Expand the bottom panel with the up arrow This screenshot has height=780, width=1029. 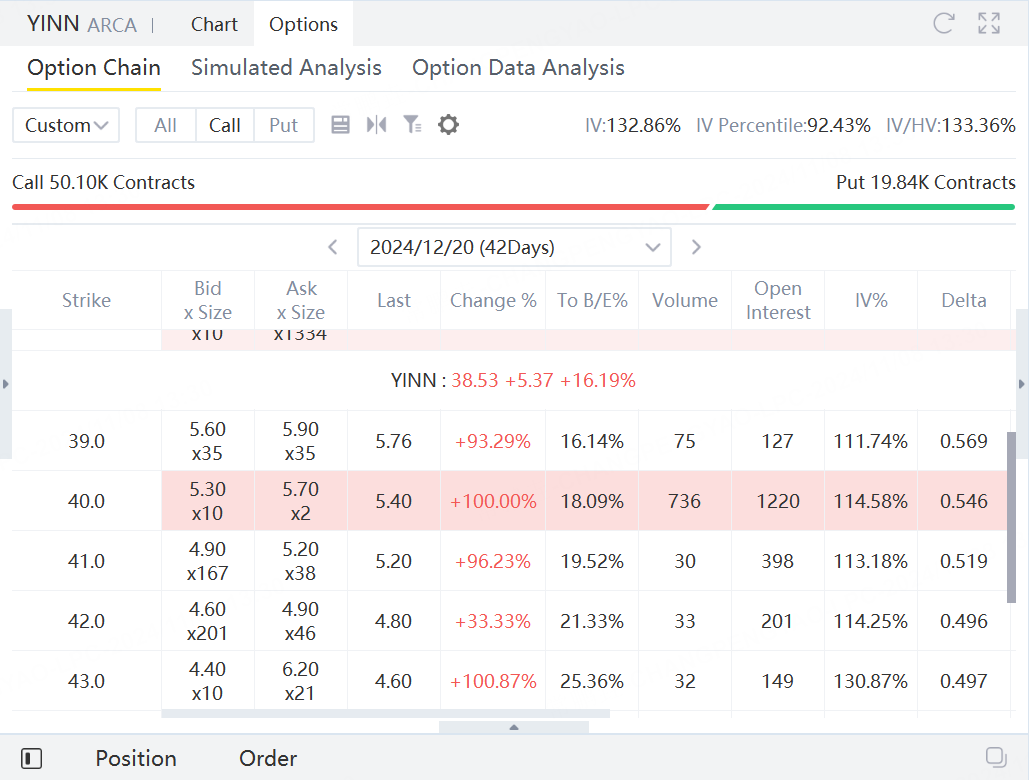pyautogui.click(x=514, y=727)
